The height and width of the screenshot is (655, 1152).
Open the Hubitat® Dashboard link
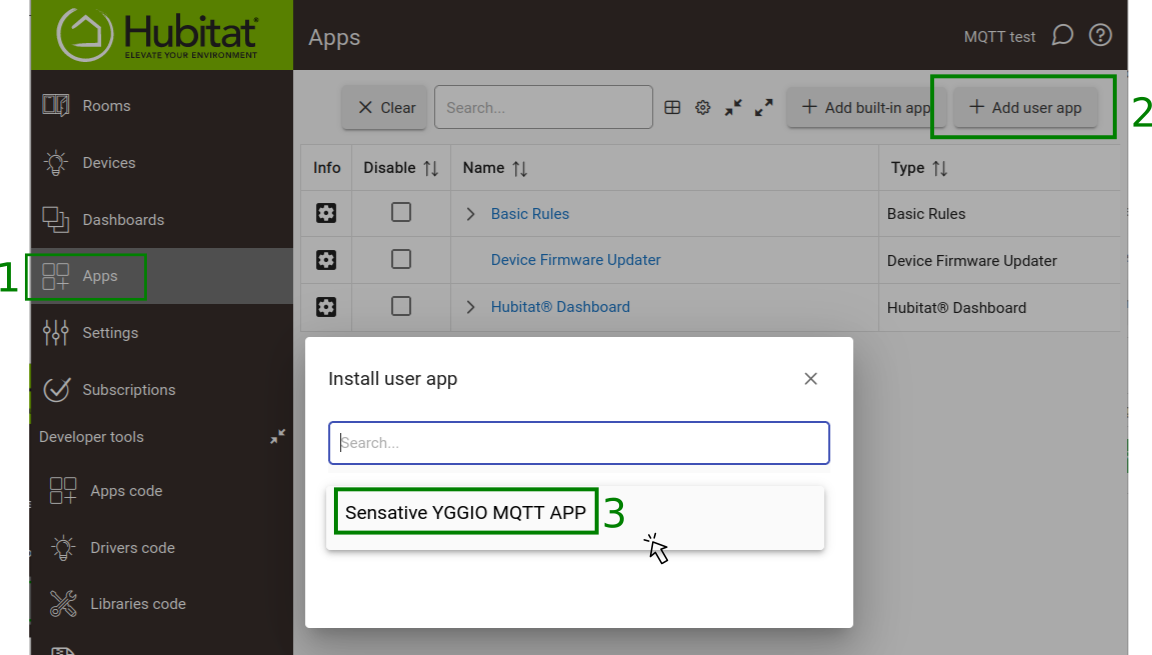click(560, 307)
